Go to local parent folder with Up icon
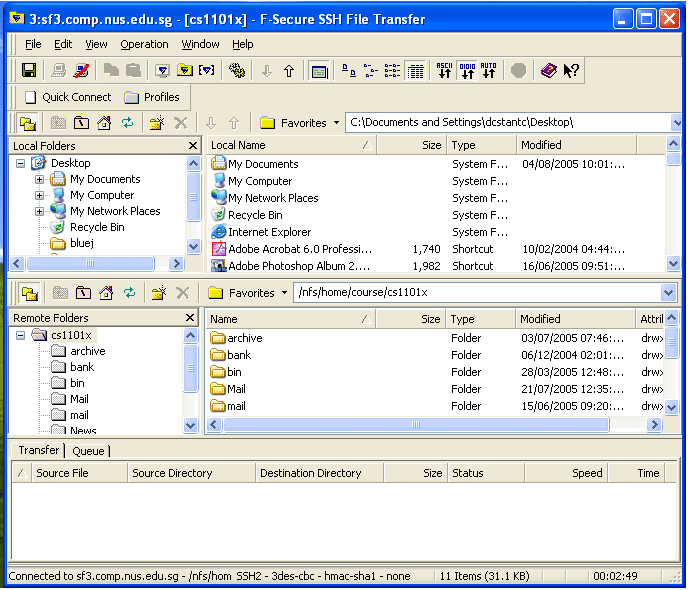688x590 pixels. point(81,123)
